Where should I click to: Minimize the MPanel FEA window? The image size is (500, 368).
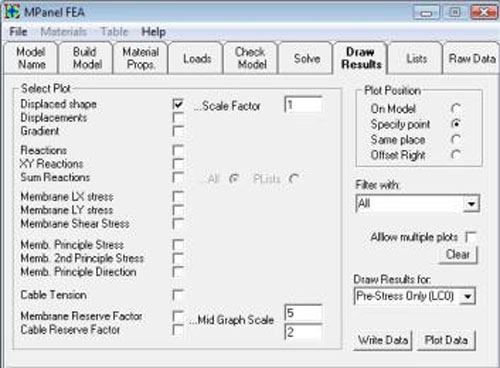point(426,13)
